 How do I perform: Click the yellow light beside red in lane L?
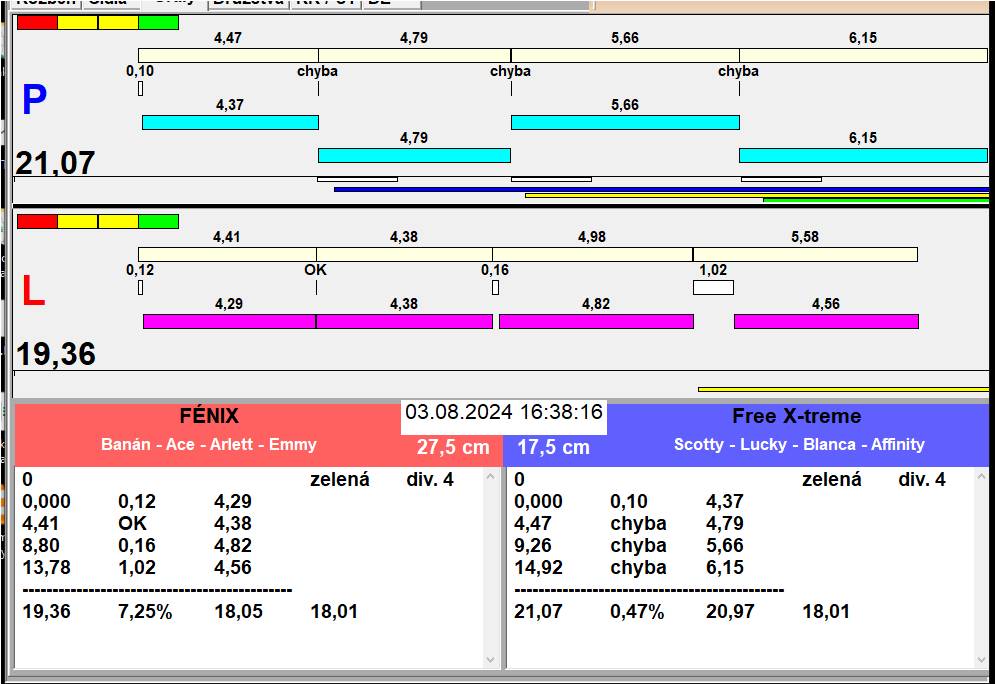point(77,221)
